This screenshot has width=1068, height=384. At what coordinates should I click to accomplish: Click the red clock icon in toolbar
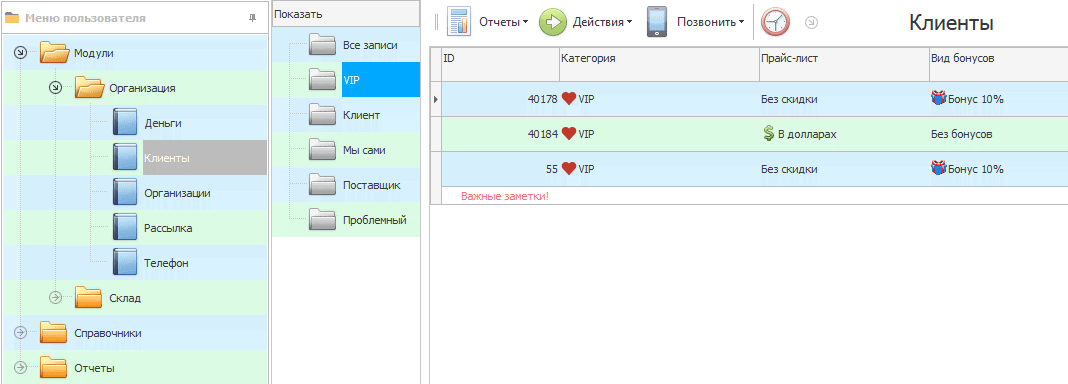click(775, 22)
